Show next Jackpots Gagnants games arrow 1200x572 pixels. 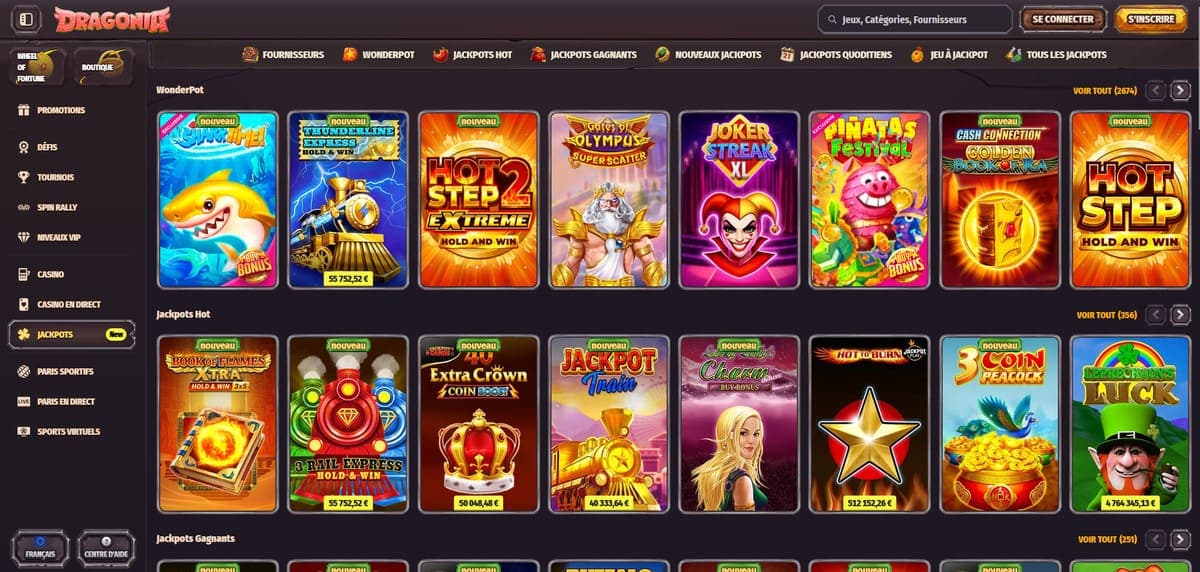[x=1181, y=538]
